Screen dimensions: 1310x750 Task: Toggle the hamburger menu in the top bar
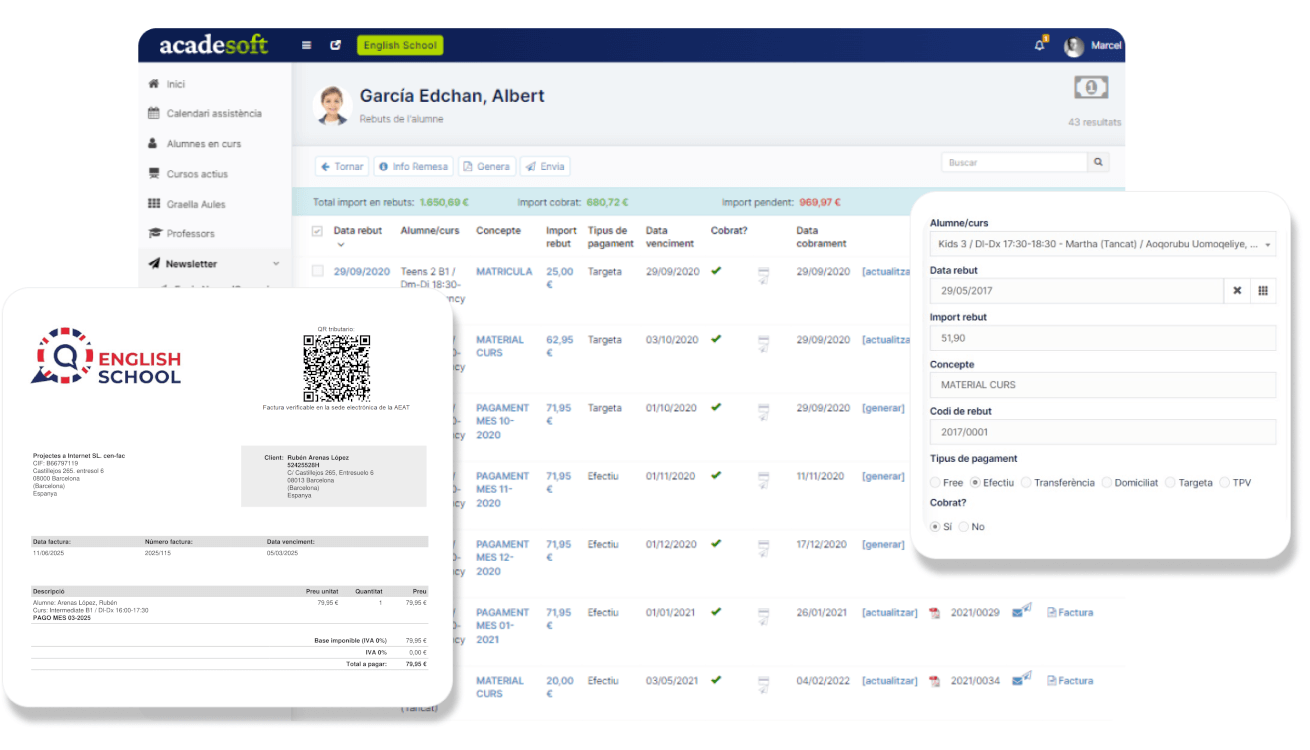306,45
